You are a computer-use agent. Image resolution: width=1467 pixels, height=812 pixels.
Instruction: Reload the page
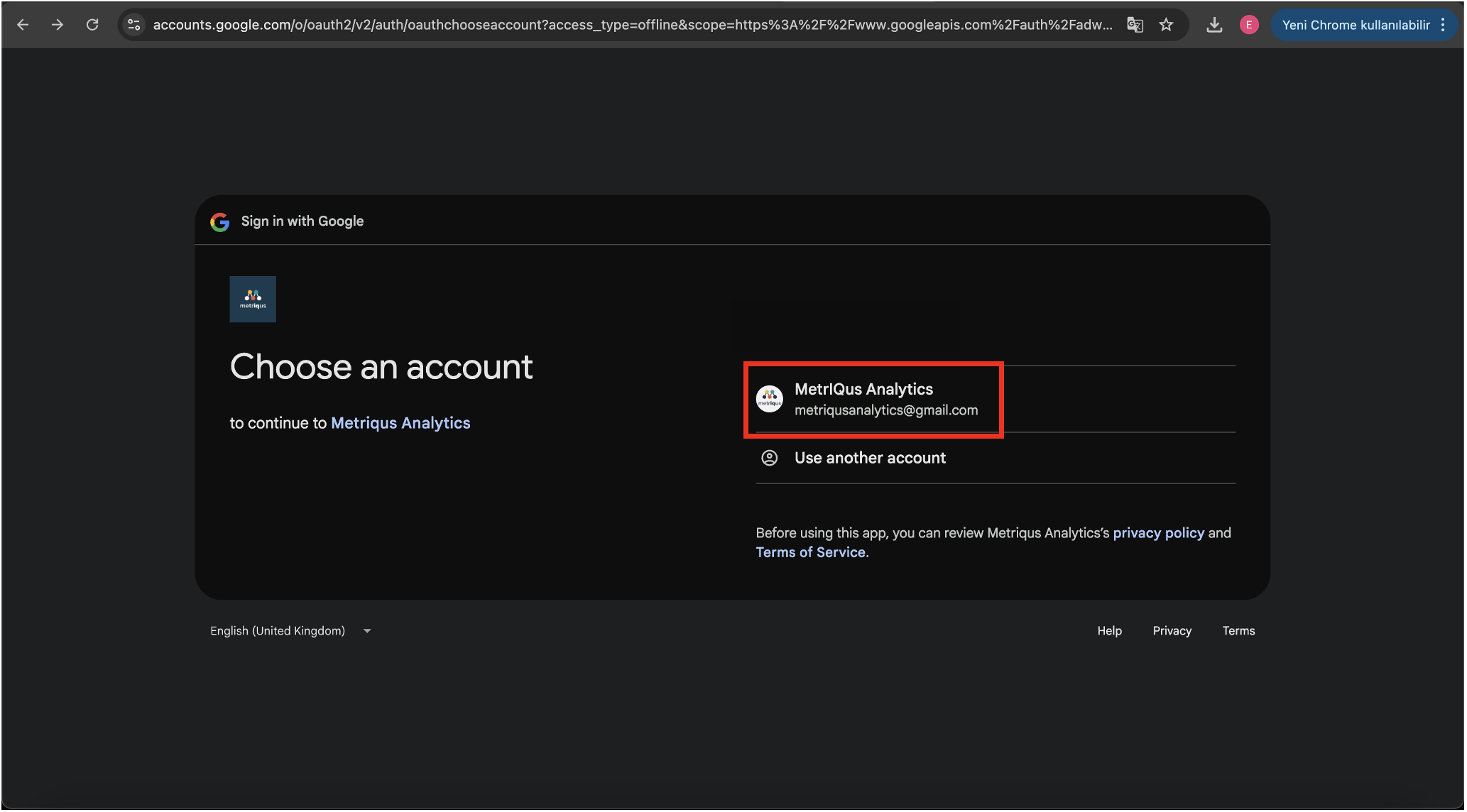click(92, 25)
